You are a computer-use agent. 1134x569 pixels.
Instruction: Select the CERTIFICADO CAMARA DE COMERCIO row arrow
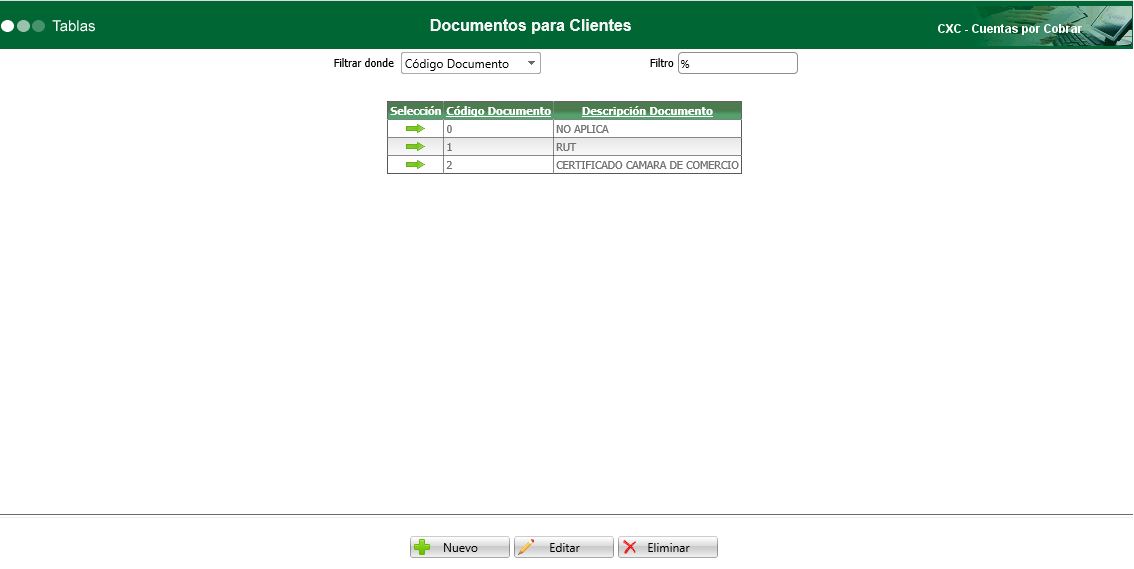click(x=415, y=165)
